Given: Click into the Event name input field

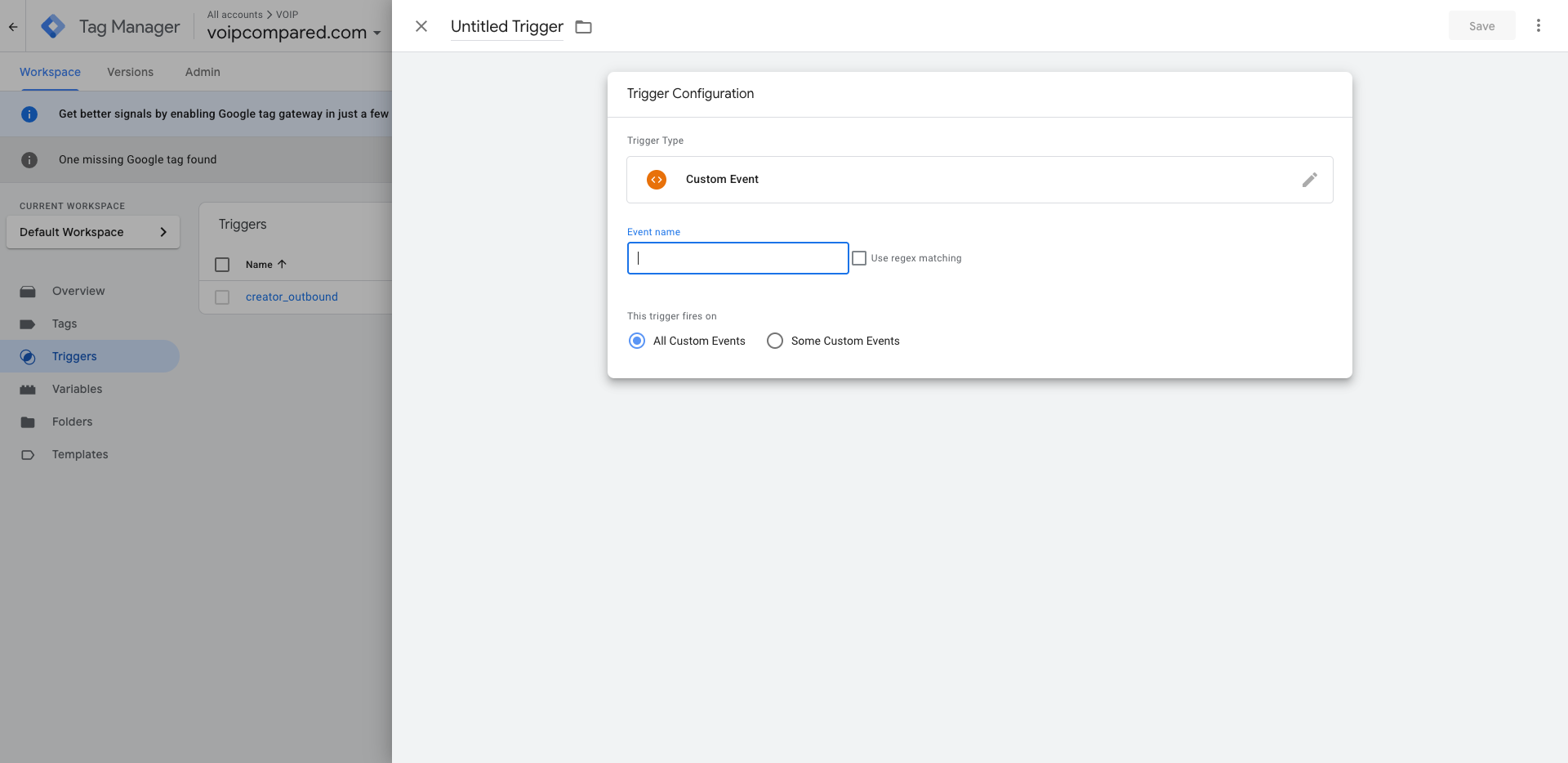Looking at the screenshot, I should pyautogui.click(x=737, y=258).
